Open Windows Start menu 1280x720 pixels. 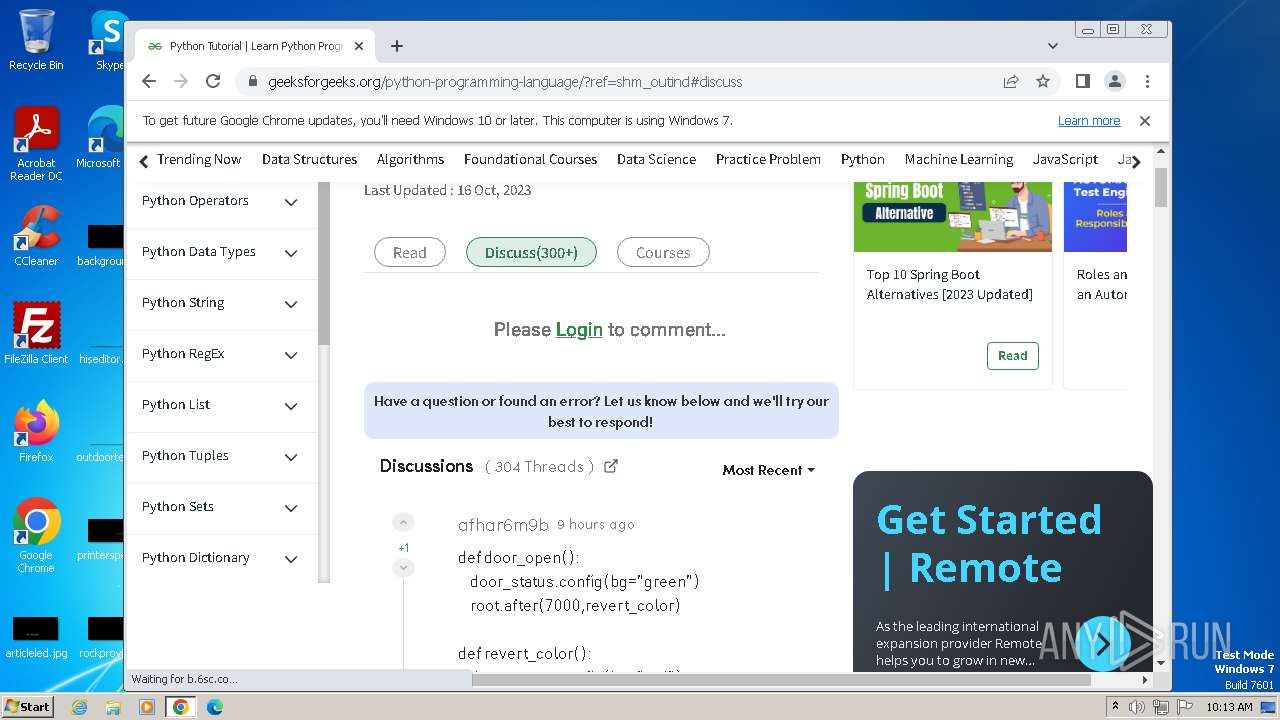point(27,706)
